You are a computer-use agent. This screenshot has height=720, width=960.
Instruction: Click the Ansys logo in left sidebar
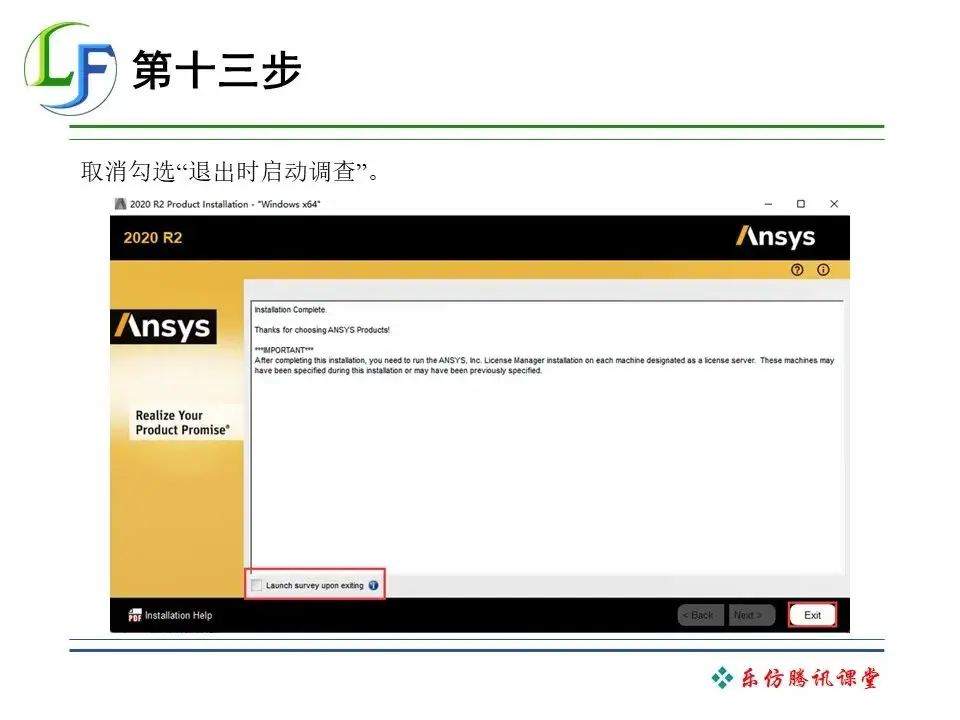coord(163,327)
